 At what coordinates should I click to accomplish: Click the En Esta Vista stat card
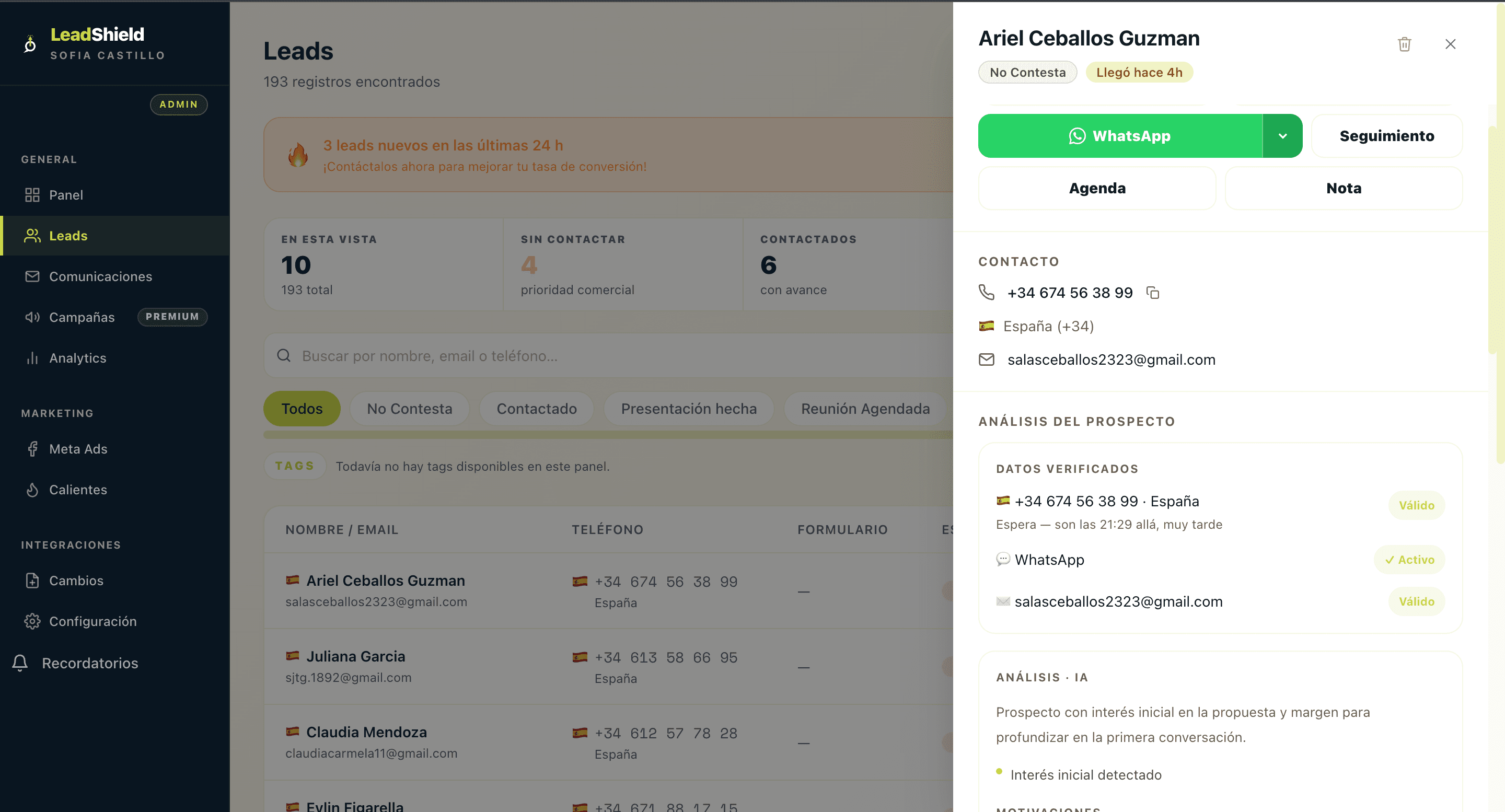click(x=383, y=264)
